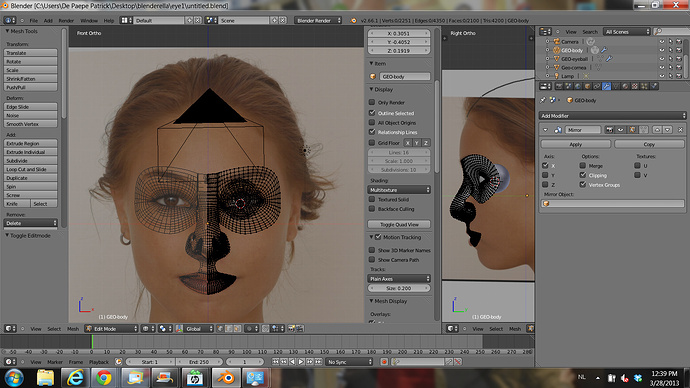Screen dimensions: 690x388
Task: Open the Window menu
Action: click(x=89, y=21)
